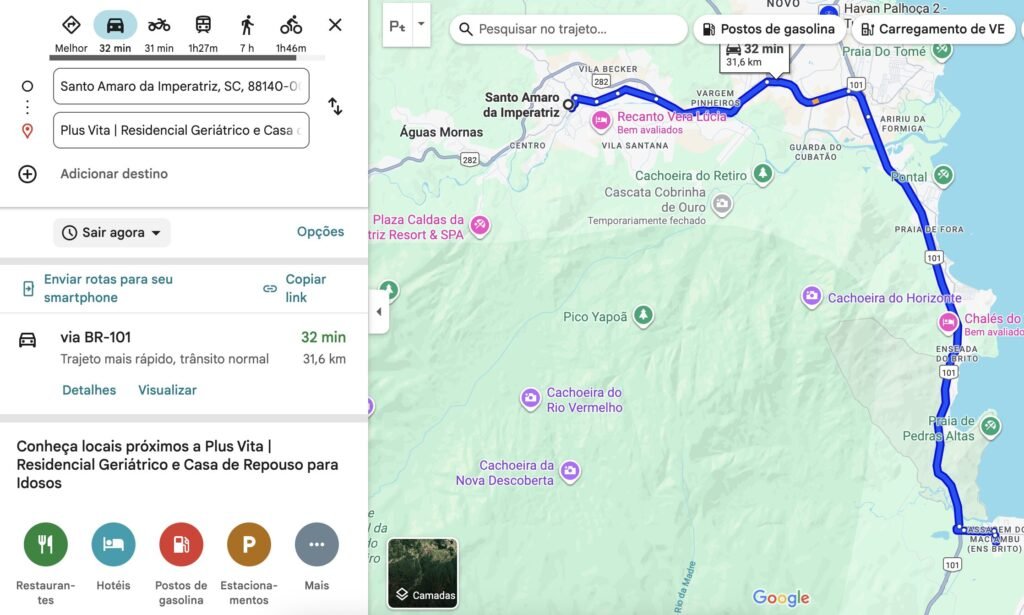Screen dimensions: 1024x615
Task: Select the Carregamento de VE chip
Action: point(932,29)
